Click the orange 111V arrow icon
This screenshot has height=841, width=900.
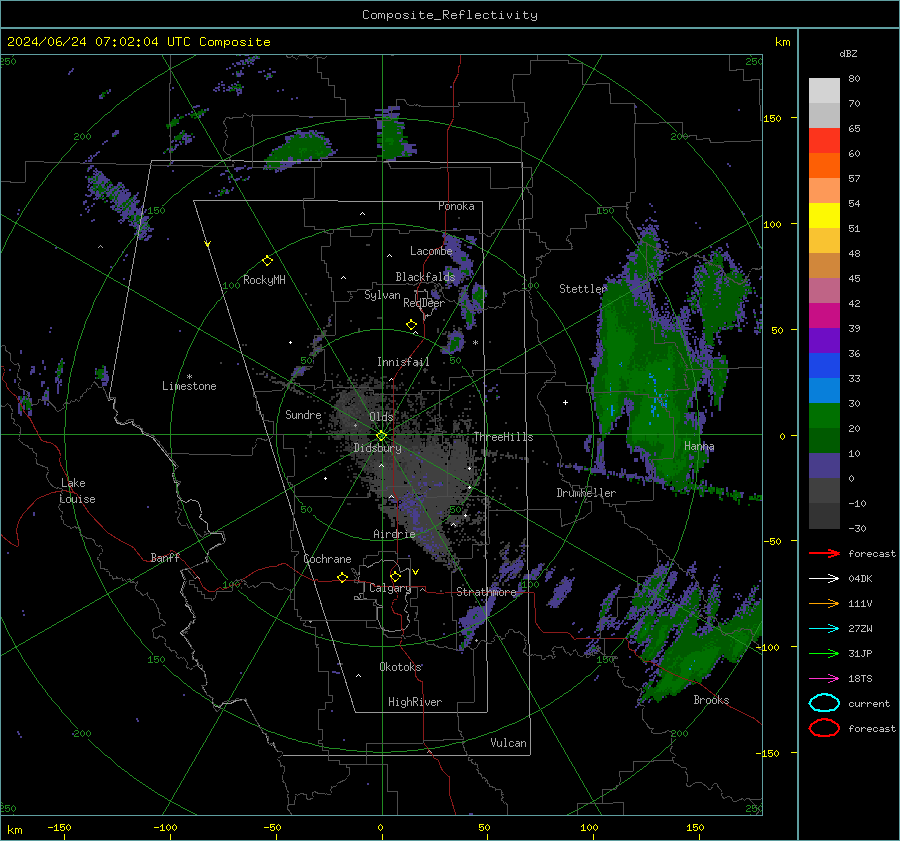click(824, 603)
